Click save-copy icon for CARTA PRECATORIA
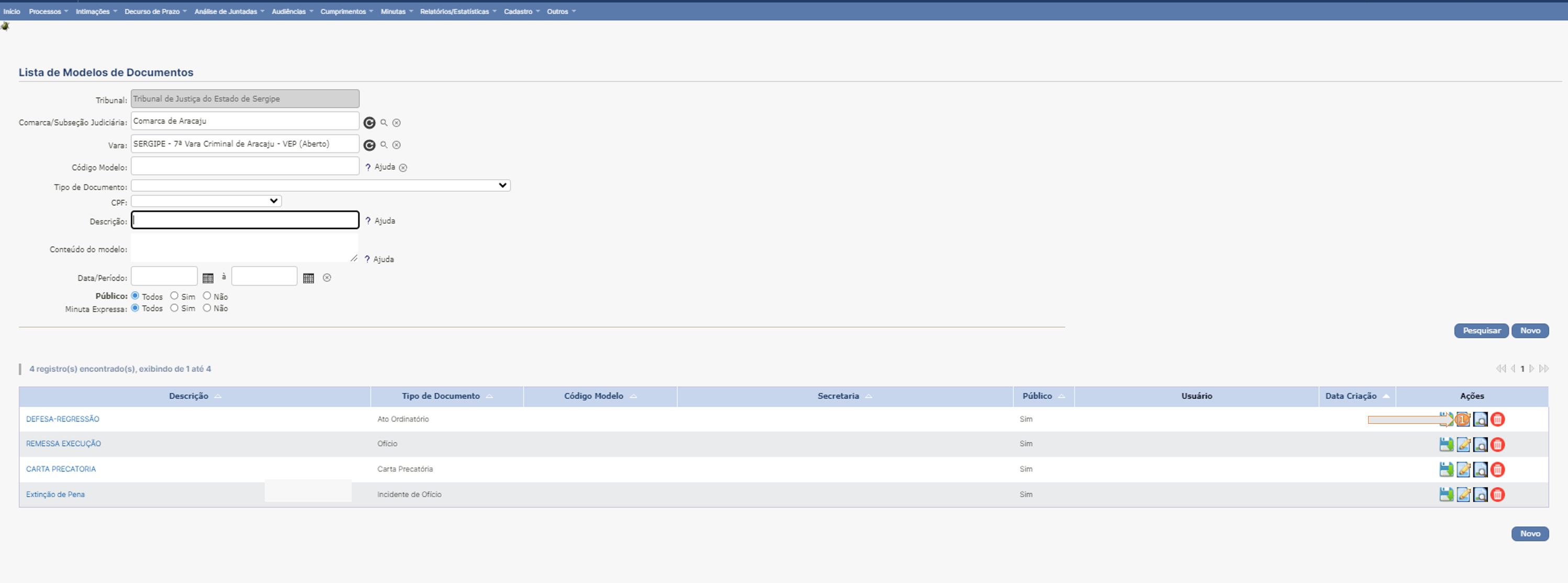 point(1446,470)
